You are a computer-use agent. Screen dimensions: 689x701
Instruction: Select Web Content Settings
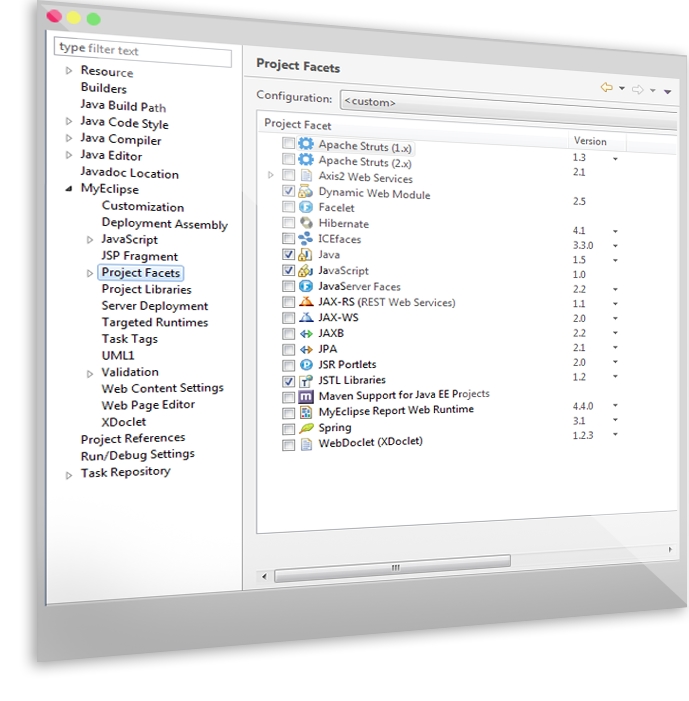[162, 388]
